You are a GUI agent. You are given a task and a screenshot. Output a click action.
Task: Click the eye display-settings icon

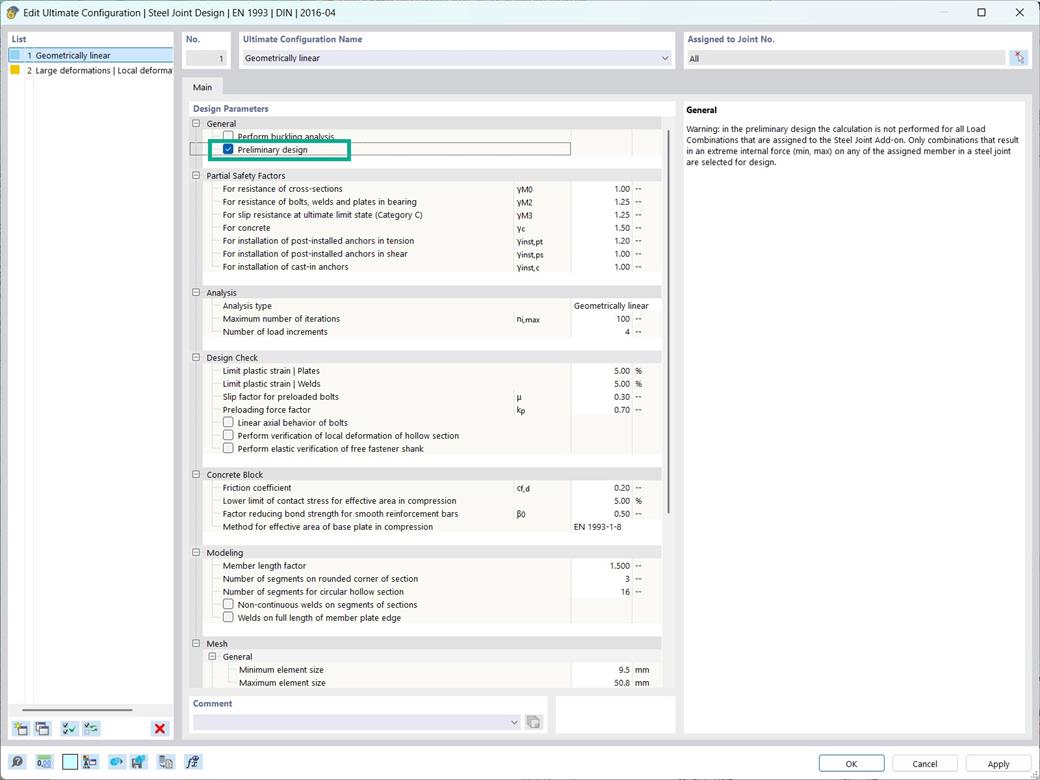tap(115, 761)
